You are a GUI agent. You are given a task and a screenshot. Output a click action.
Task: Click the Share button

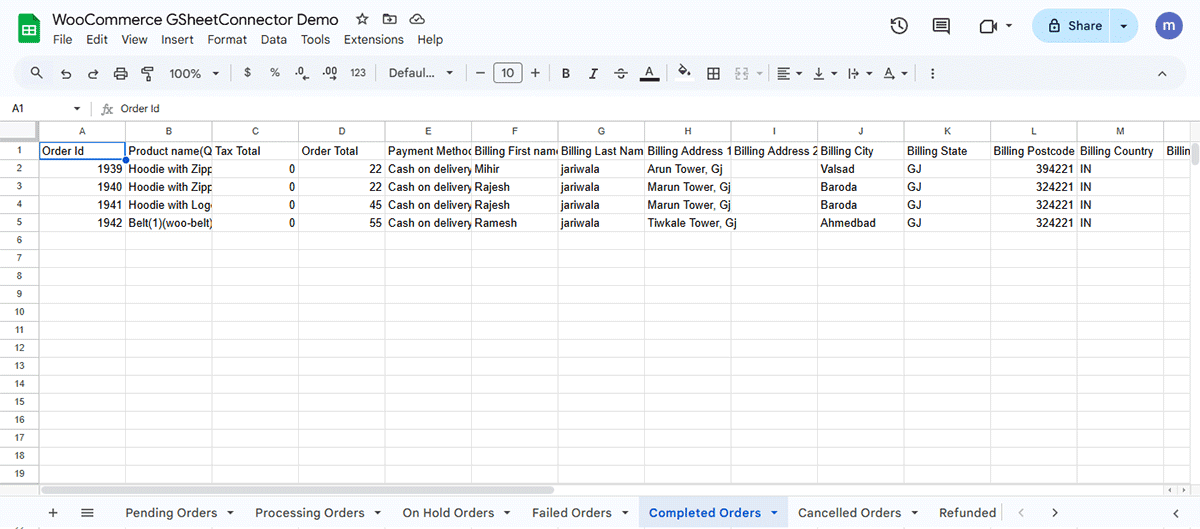1071,26
